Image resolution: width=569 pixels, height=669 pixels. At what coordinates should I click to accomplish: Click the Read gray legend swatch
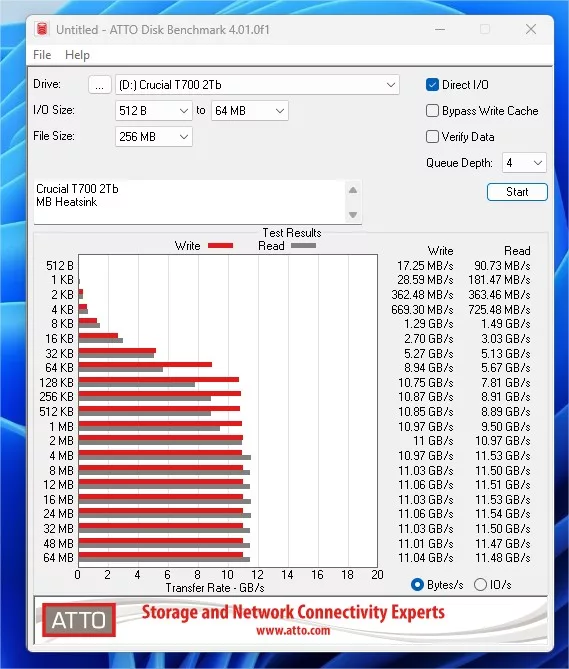coord(303,246)
